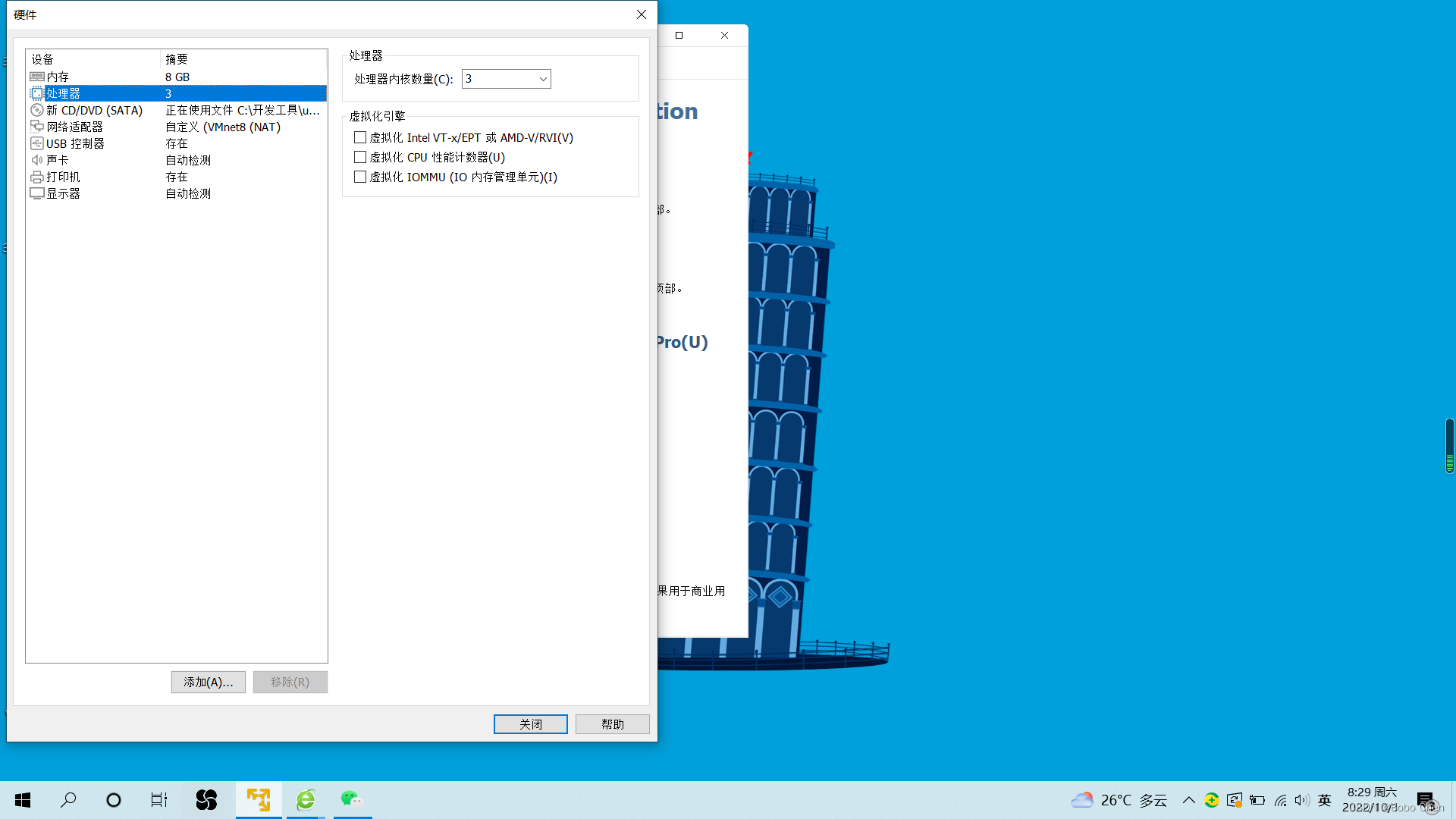Enable Intel VT-x/EPT virtualization checkbox
Image resolution: width=1456 pixels, height=819 pixels.
point(360,137)
